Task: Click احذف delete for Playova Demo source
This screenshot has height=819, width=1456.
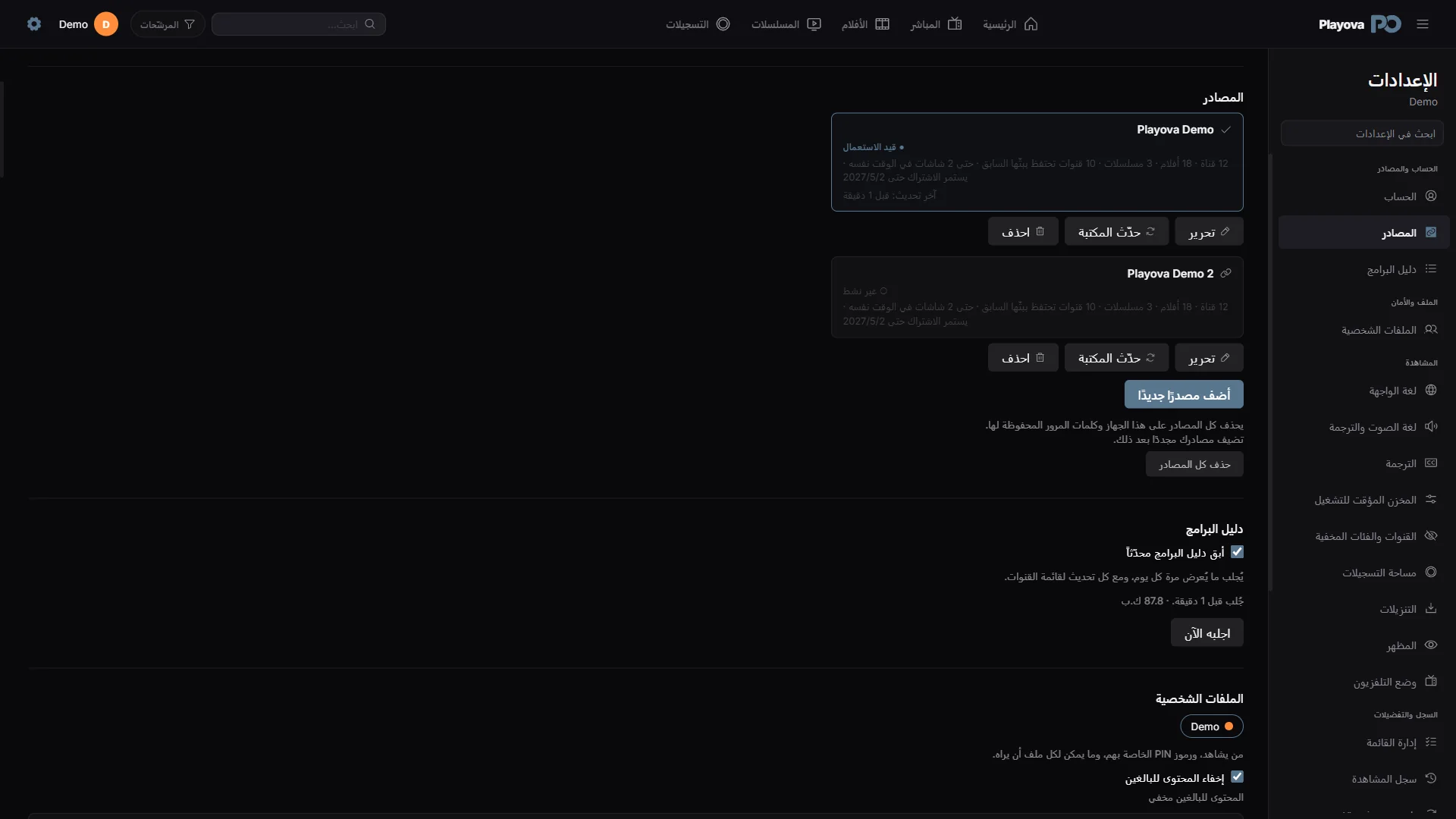Action: 1023,232
